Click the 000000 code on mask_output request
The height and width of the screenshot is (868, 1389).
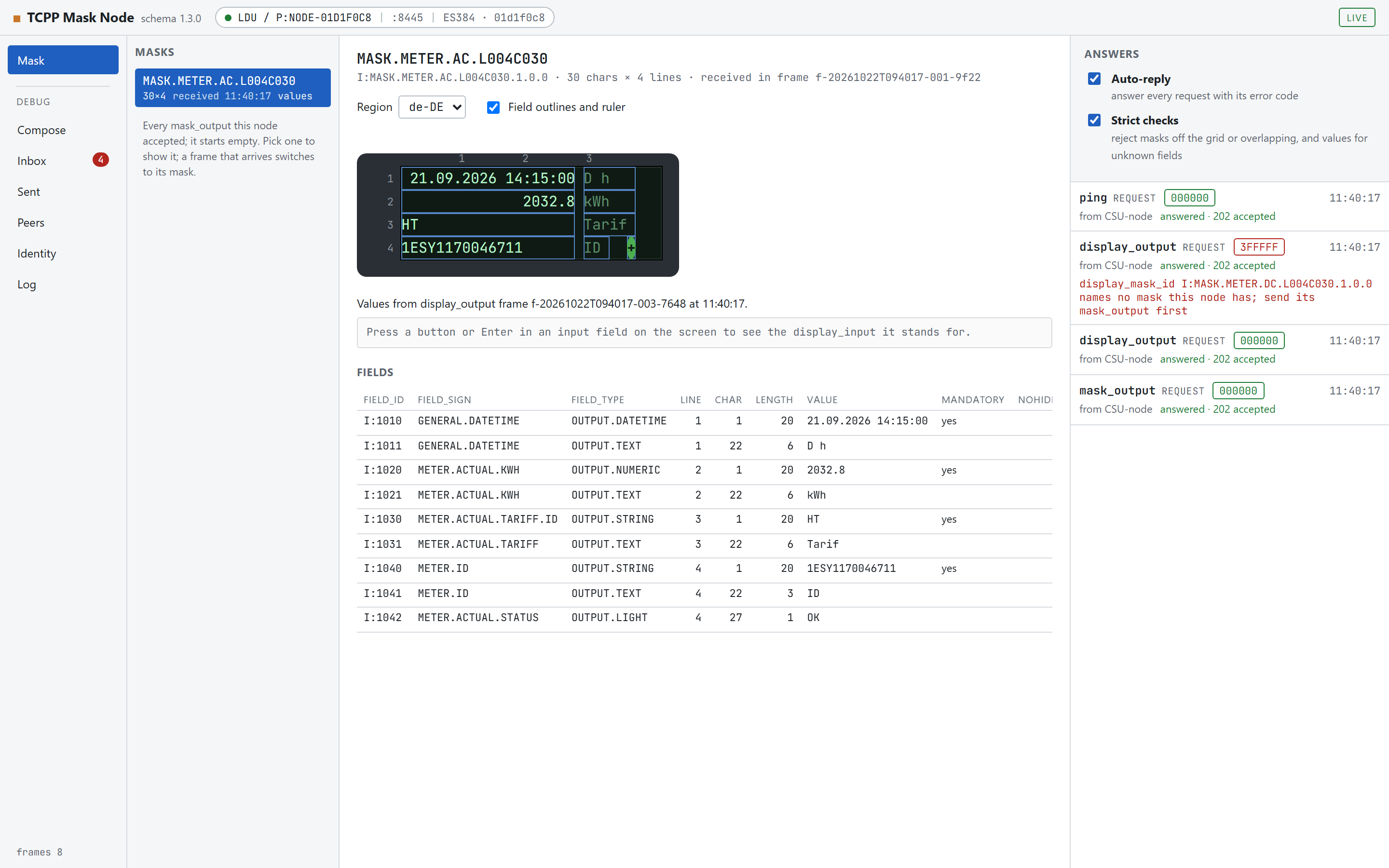tap(1238, 391)
